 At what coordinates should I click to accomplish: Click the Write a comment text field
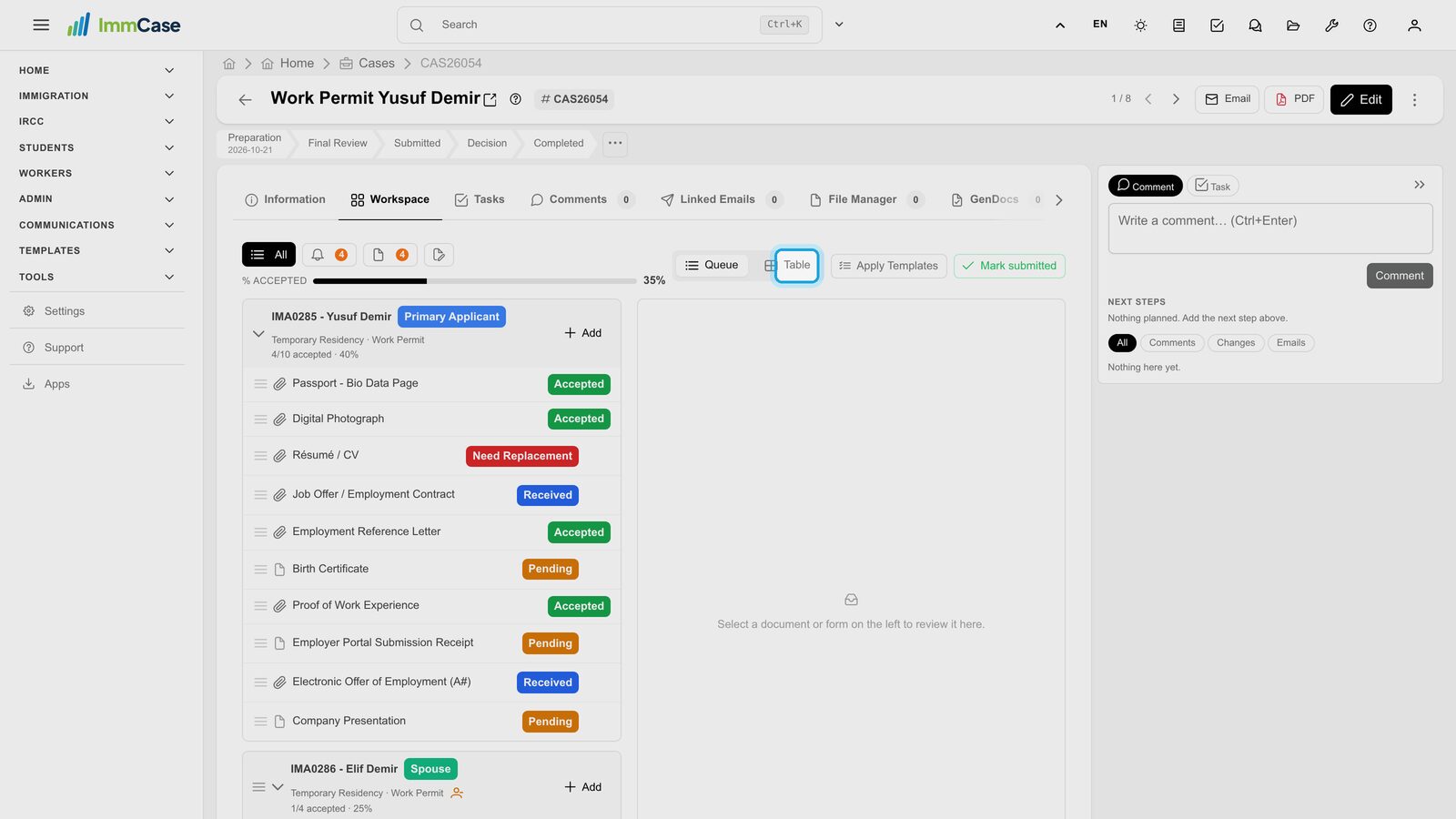click(1270, 228)
